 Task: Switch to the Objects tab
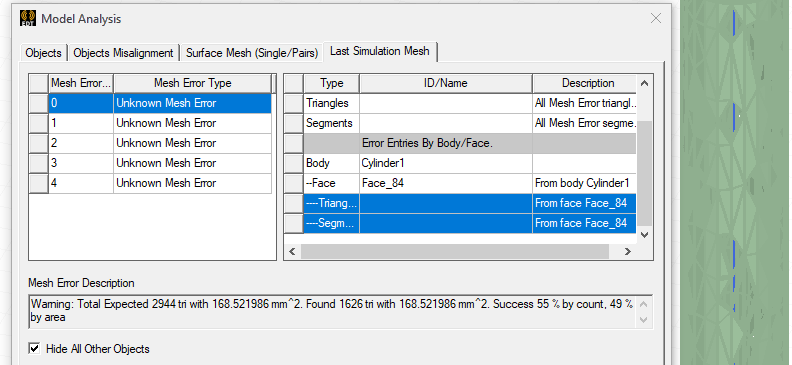point(43,53)
